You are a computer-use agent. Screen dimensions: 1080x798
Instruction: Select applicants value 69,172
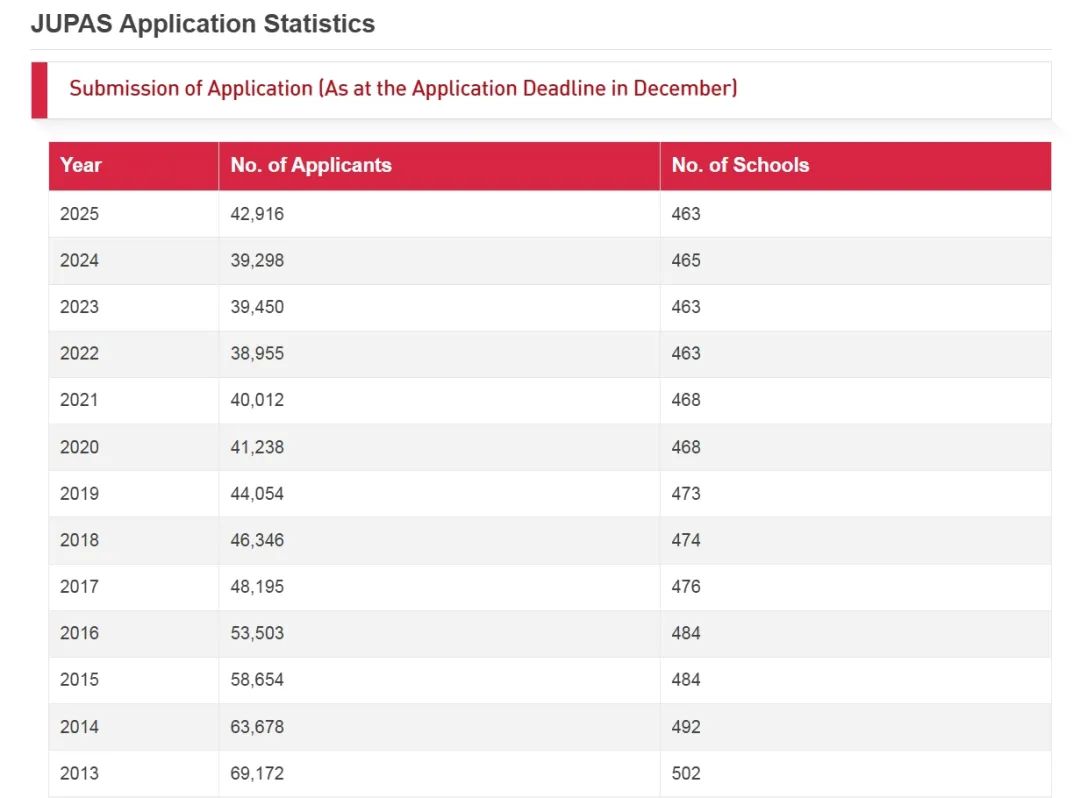[257, 774]
